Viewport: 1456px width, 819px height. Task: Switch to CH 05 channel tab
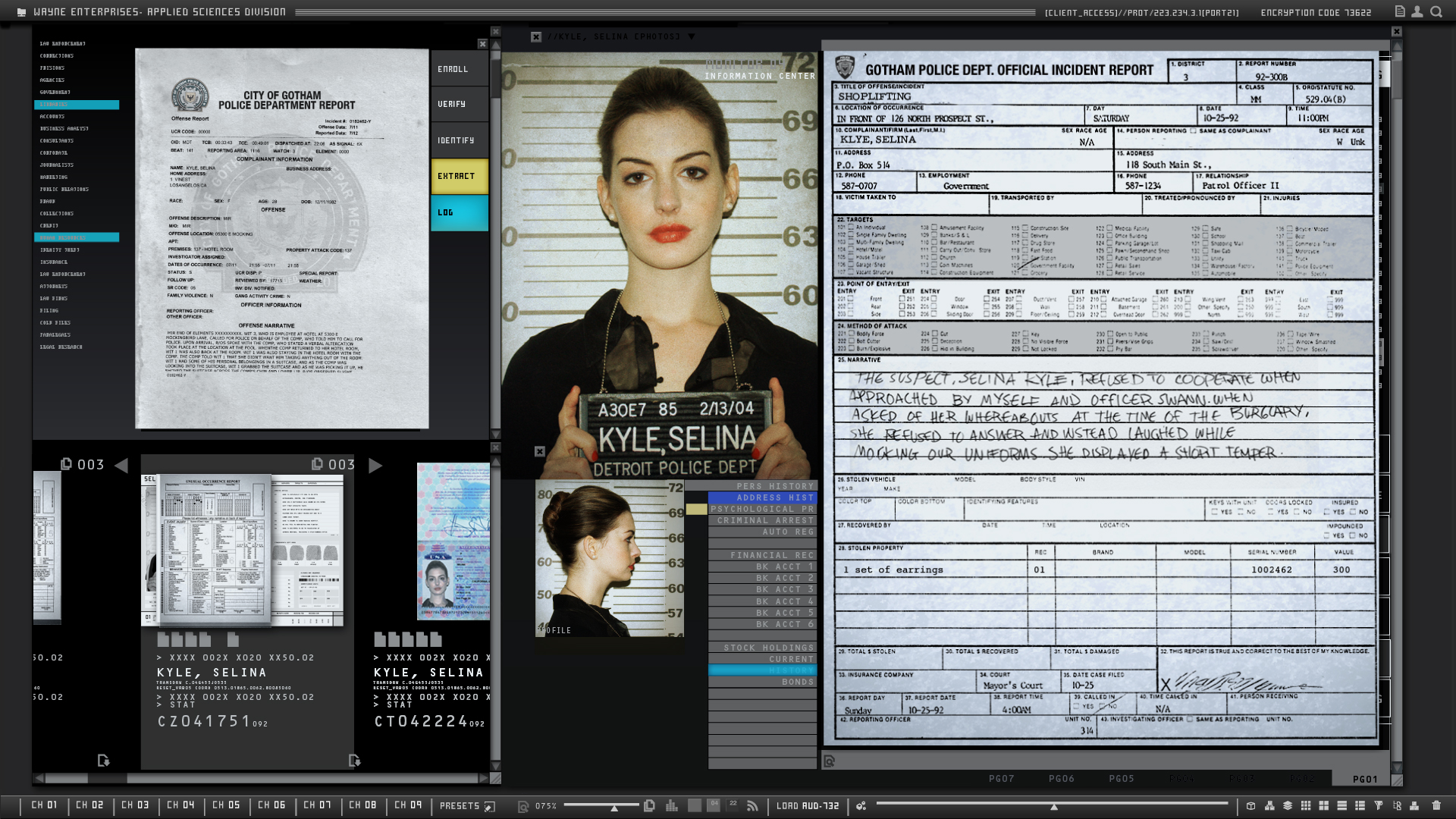[x=226, y=805]
